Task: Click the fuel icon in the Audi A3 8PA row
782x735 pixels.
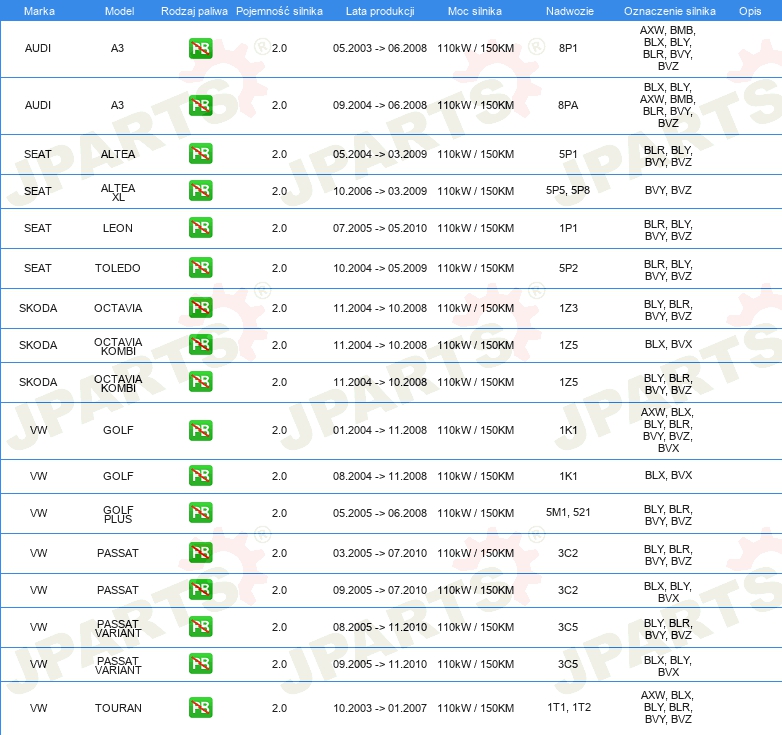Action: coord(200,105)
